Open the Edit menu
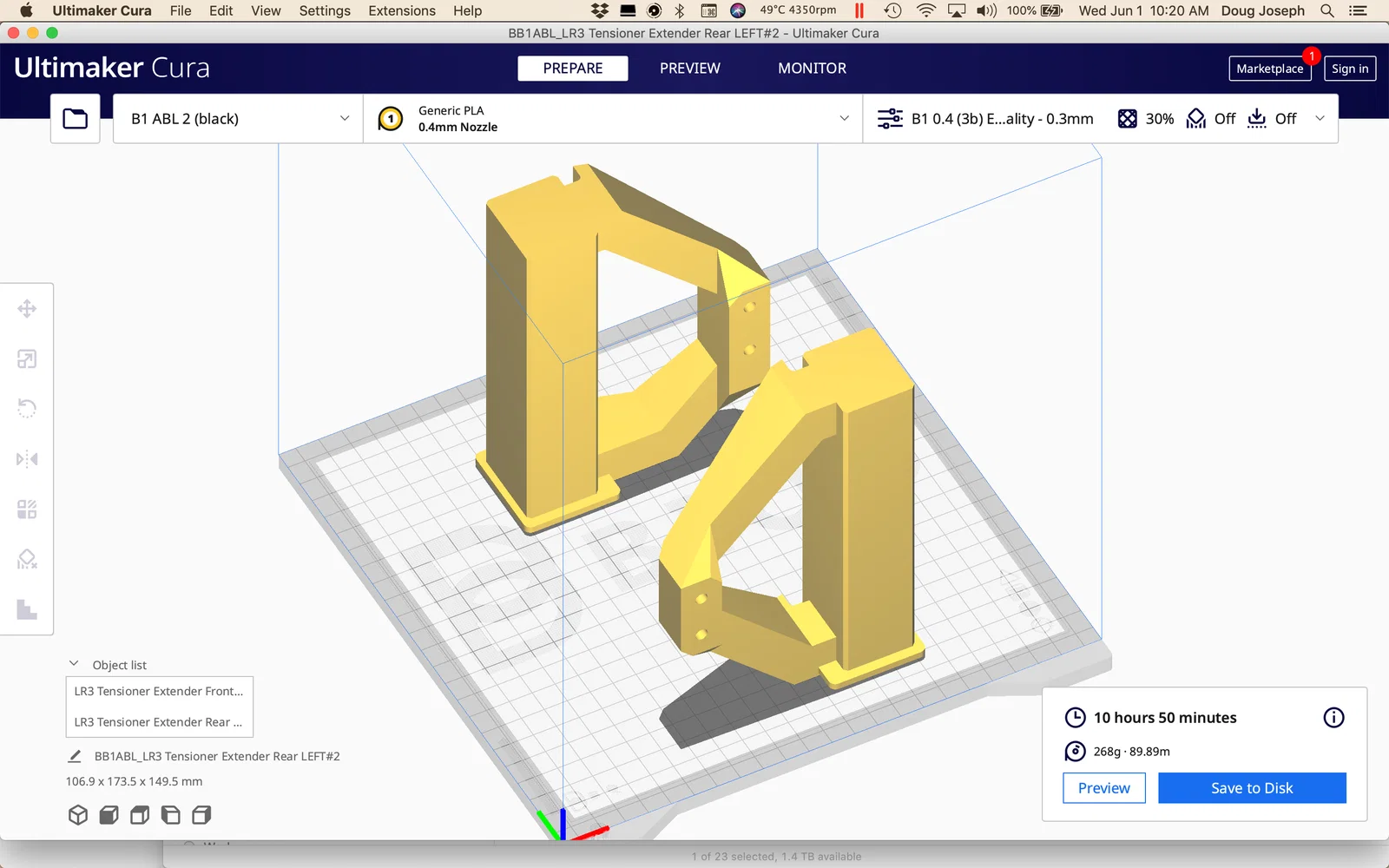Image resolution: width=1389 pixels, height=868 pixels. click(221, 10)
